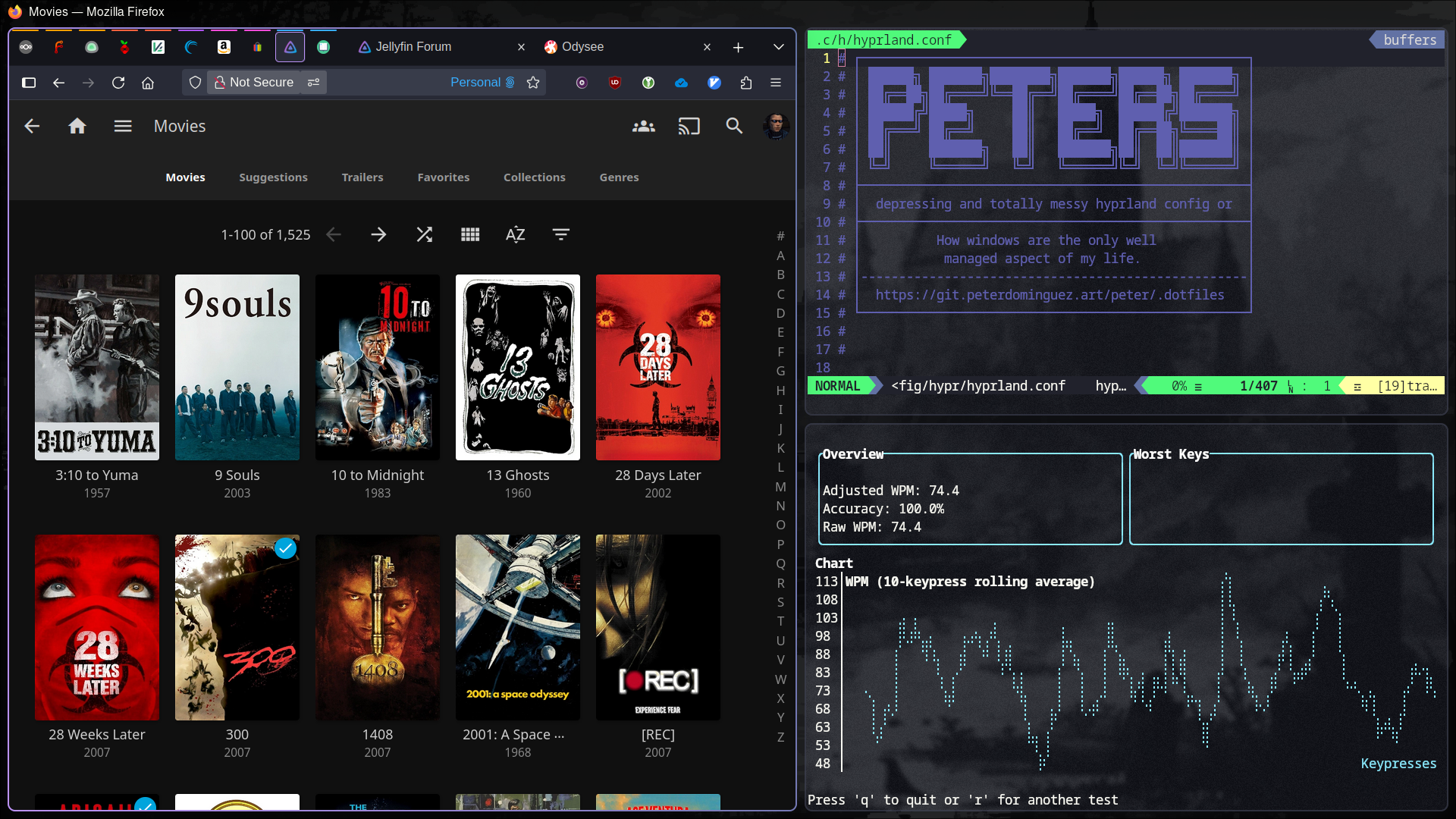Jump to letter S in alphabet picker

(780, 602)
